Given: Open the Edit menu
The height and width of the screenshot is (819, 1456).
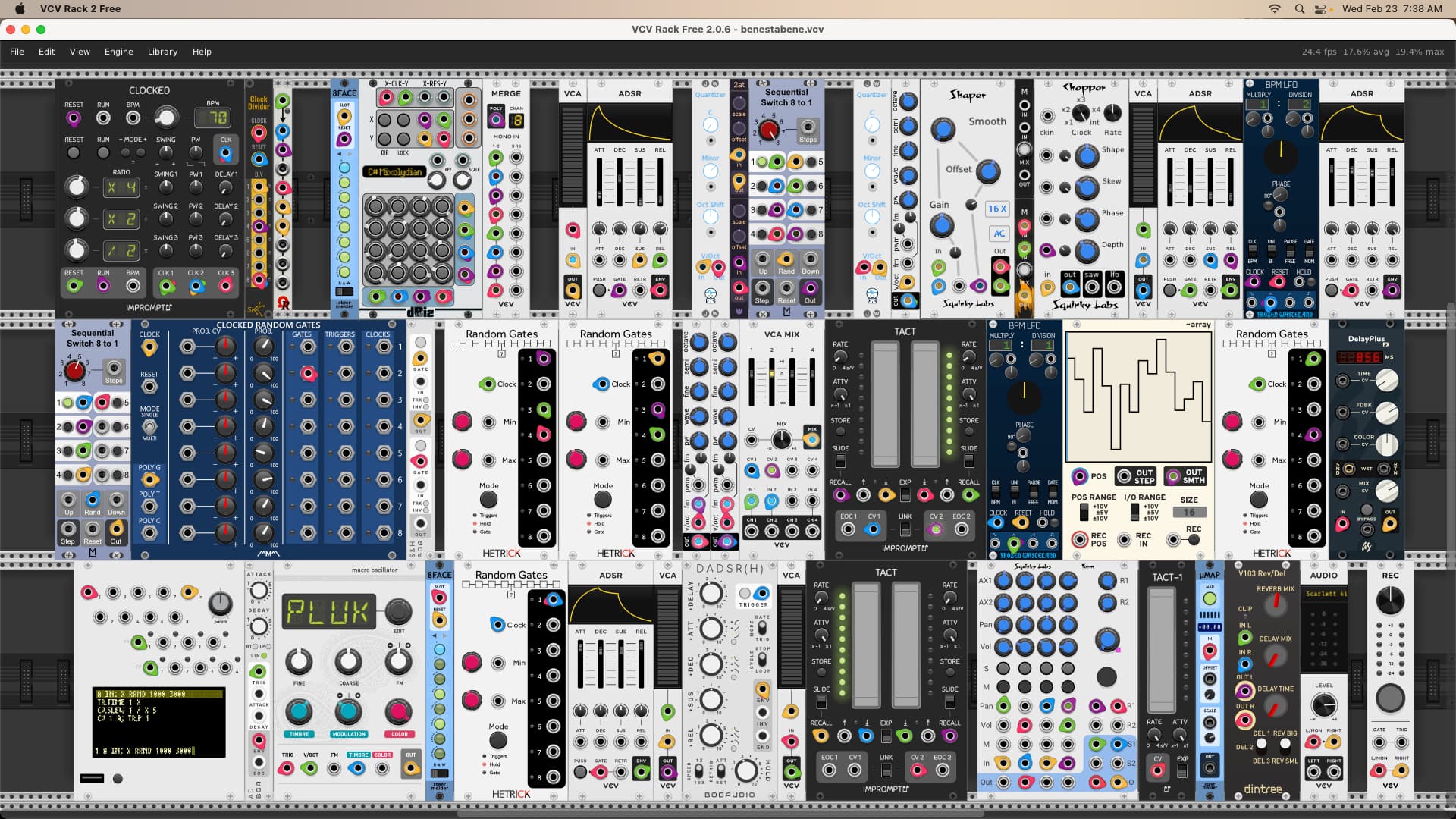Looking at the screenshot, I should pos(47,52).
